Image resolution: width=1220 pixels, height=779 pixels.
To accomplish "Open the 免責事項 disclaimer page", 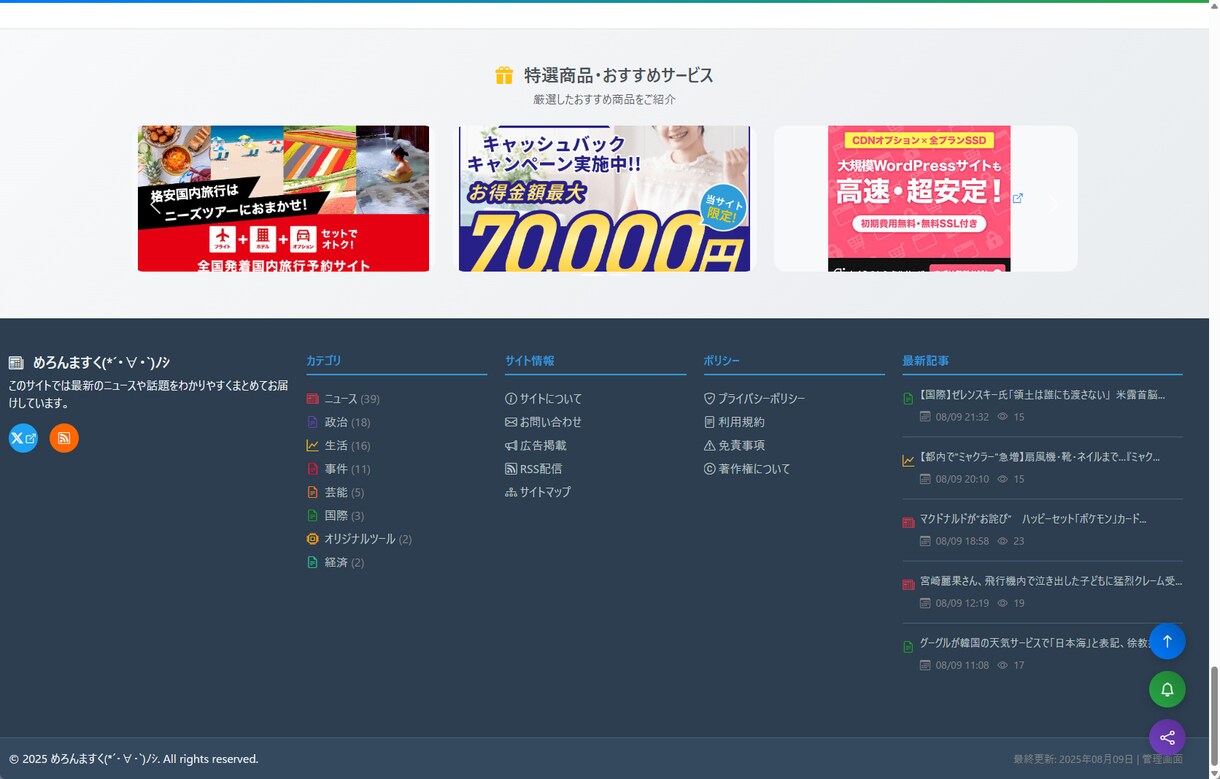I will point(734,446).
